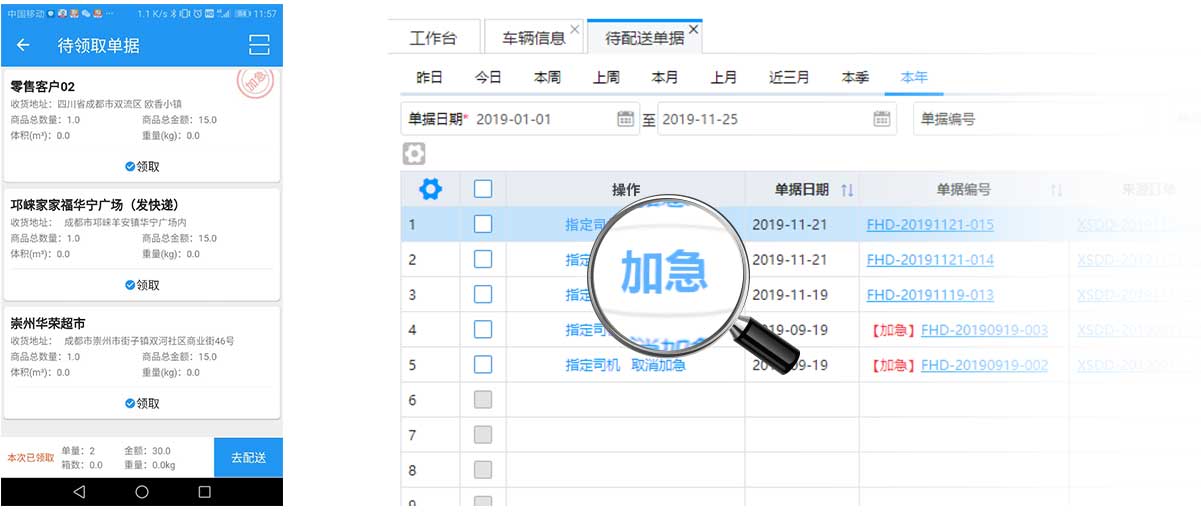This screenshot has height=512, width=1201.
Task: Click 取消加急 in row 5
Action: pyautogui.click(x=658, y=365)
